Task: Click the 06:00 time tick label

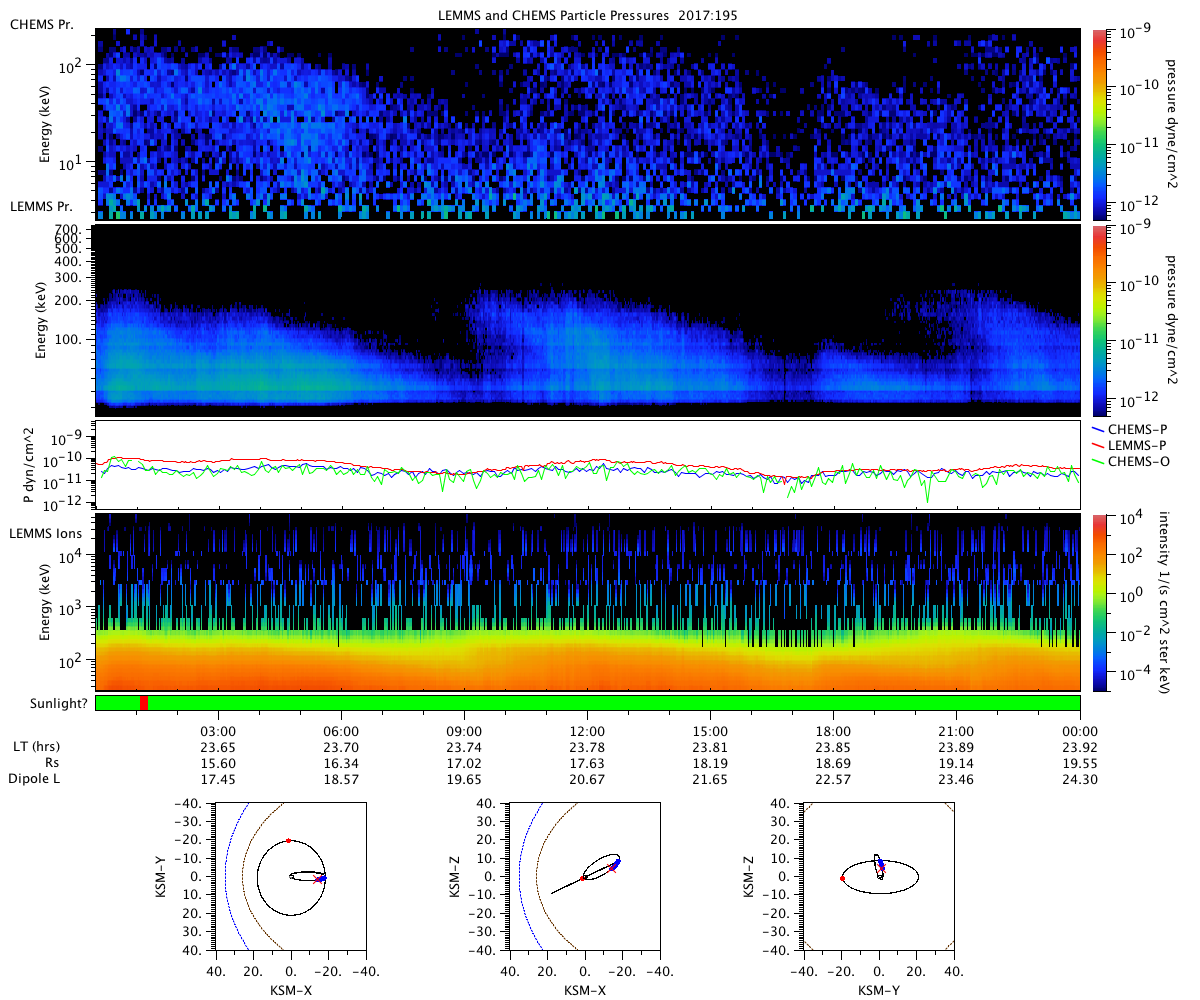Action: [x=342, y=730]
